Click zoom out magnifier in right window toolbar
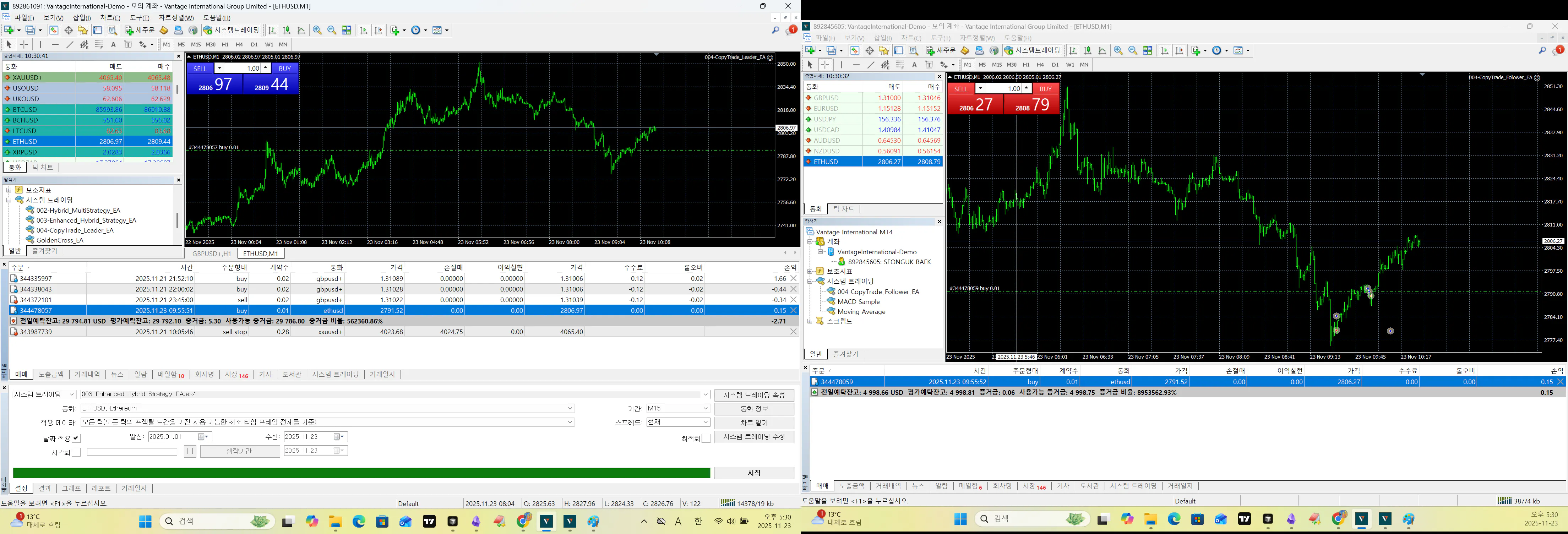This screenshot has height=534, width=1568. [x=1133, y=50]
